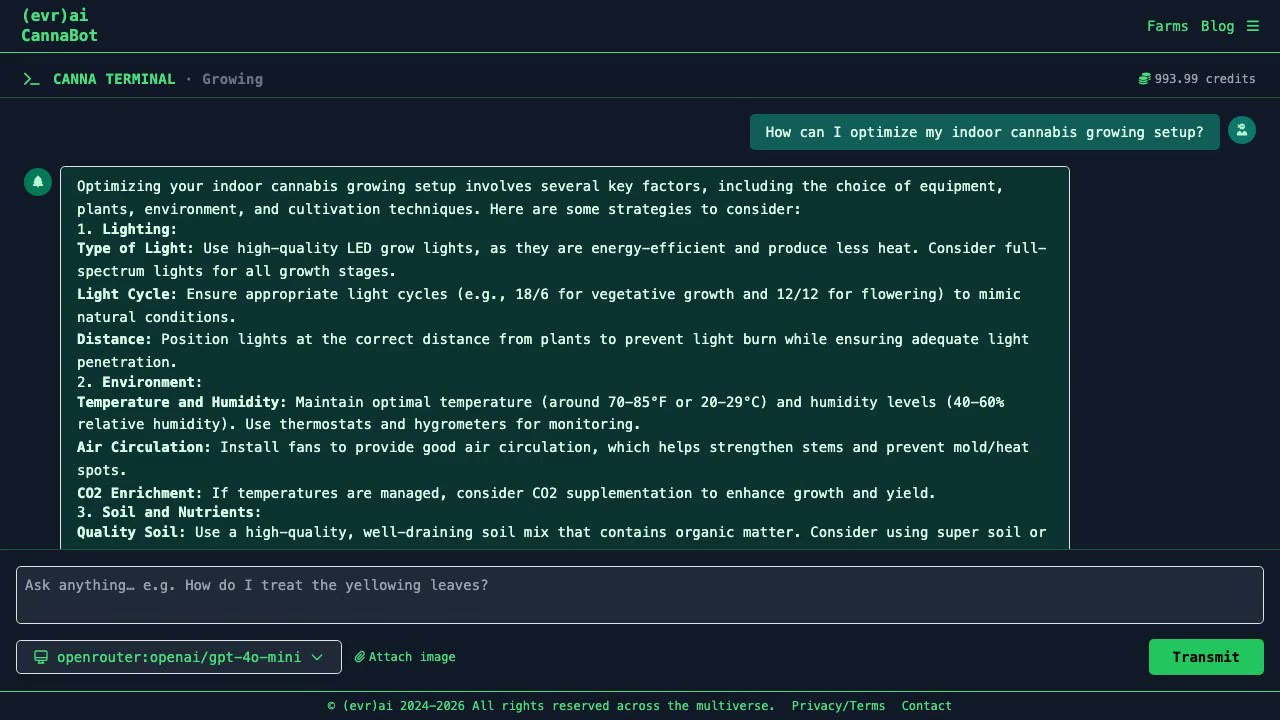Click the terminal prompt icon
The image size is (1280, 720).
pos(32,79)
